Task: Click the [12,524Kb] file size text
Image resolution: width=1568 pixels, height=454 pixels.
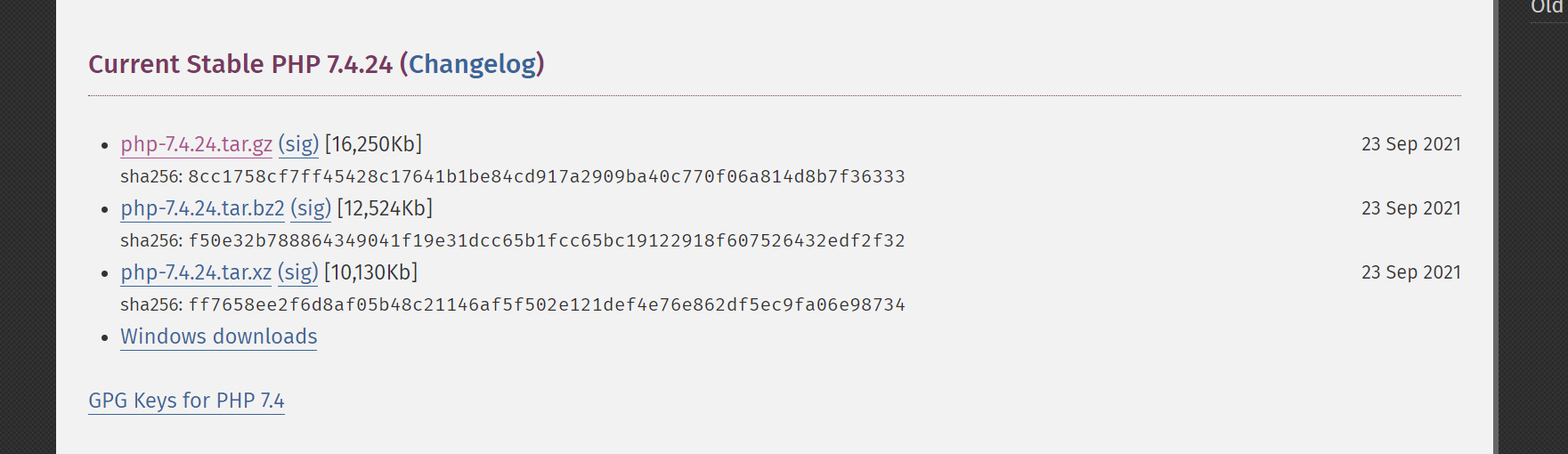Action: (385, 208)
